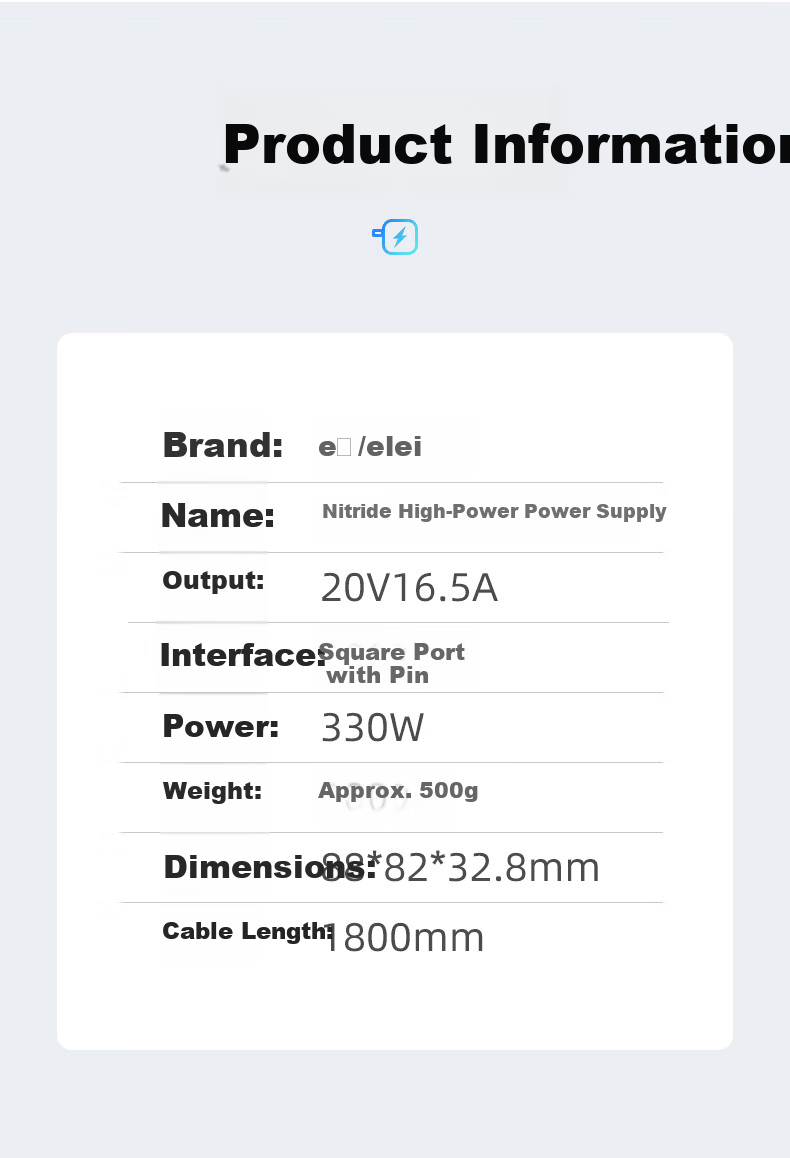790x1158 pixels.
Task: Select the Weight label
Action: [x=212, y=791]
